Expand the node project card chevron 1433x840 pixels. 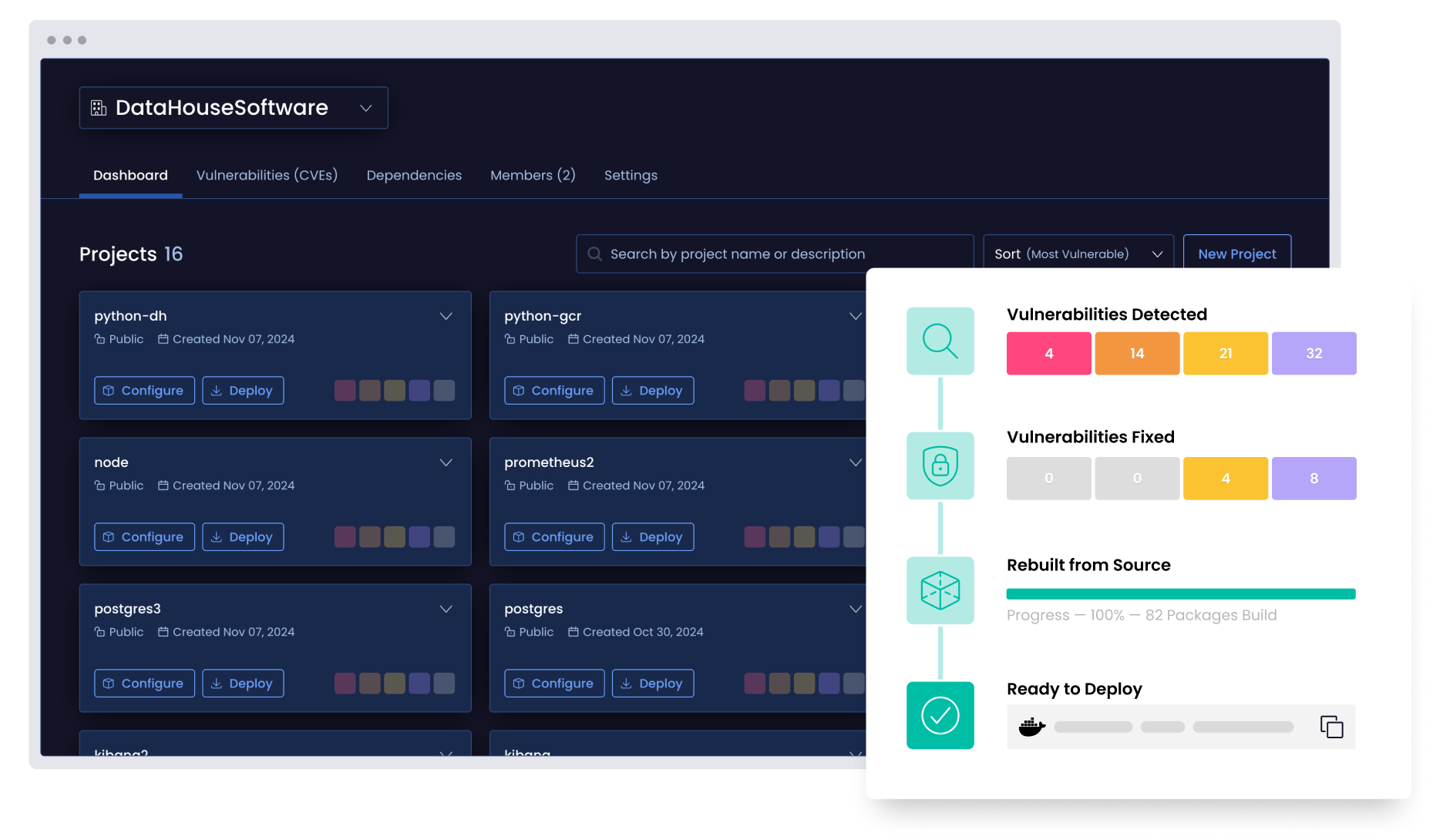446,462
